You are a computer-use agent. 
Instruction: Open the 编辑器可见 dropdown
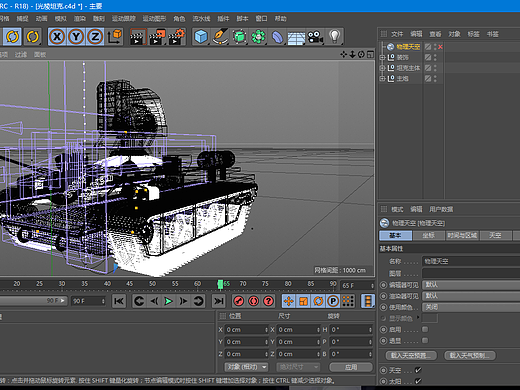tap(471, 285)
